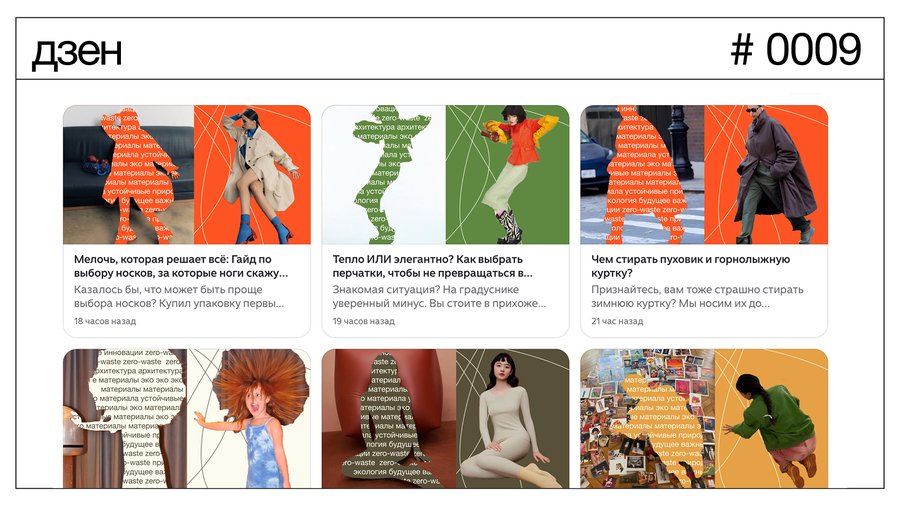Click the '21 час назад' timestamp

click(x=617, y=321)
